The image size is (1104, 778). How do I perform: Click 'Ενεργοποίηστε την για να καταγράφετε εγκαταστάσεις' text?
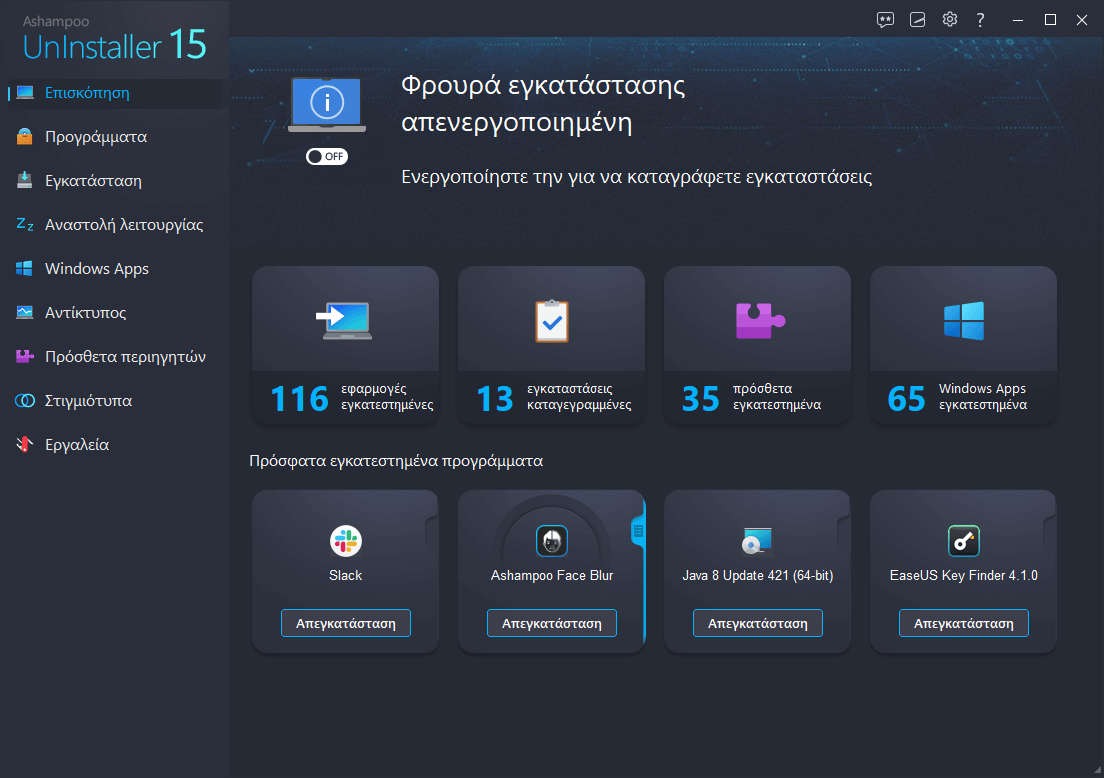[x=636, y=177]
